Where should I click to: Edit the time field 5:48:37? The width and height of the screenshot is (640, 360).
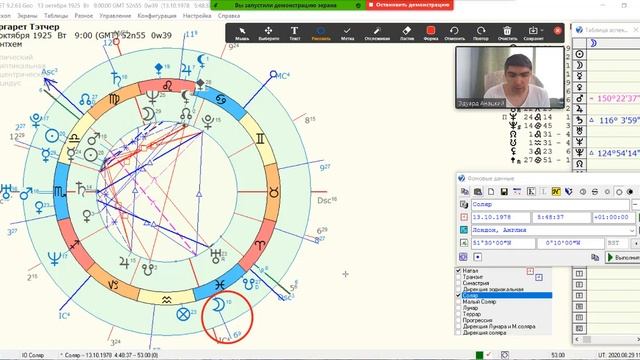point(561,217)
